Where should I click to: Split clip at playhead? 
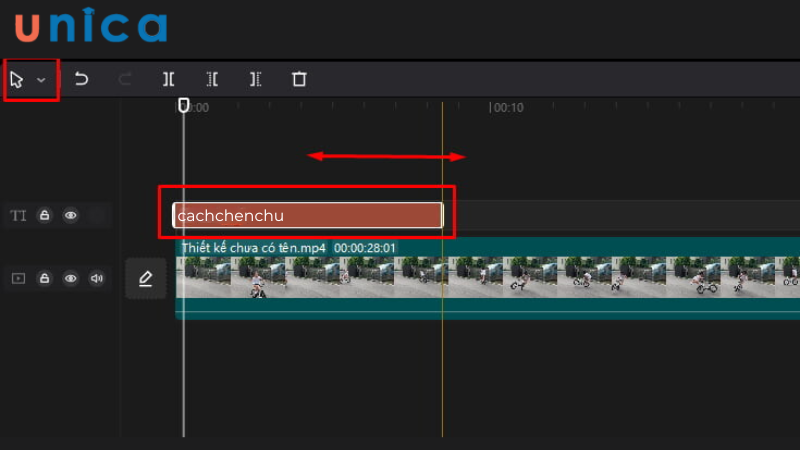click(x=168, y=79)
